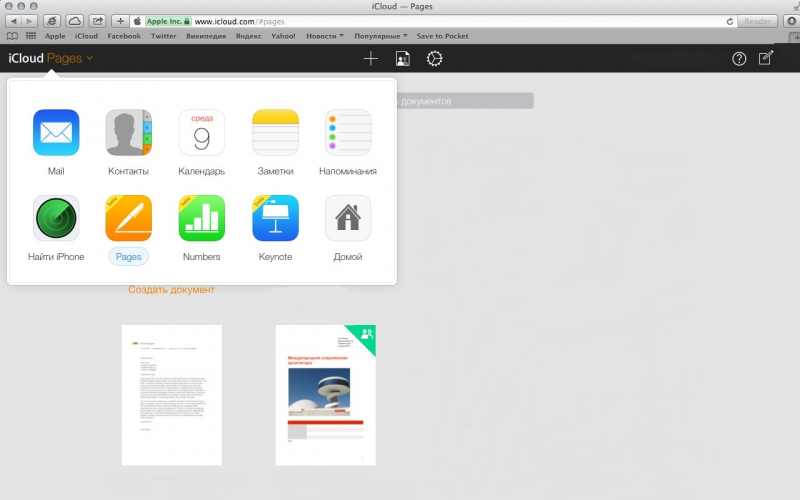
Task: Open the Википедия bookmark
Action: [x=206, y=36]
